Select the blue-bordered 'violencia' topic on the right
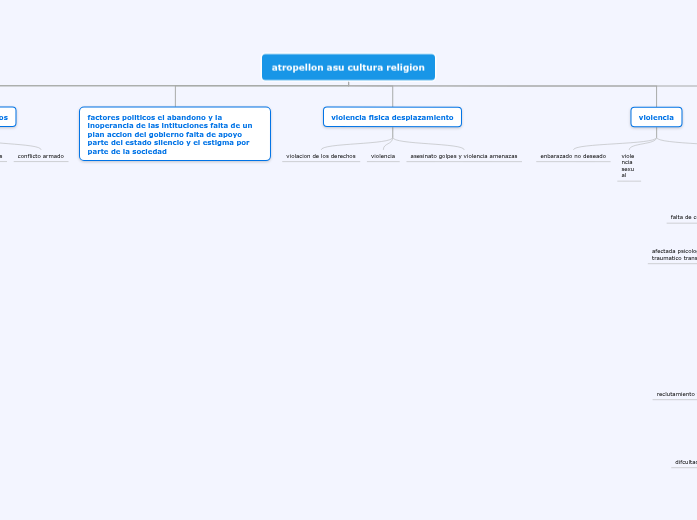This screenshot has width=697, height=520. point(656,117)
